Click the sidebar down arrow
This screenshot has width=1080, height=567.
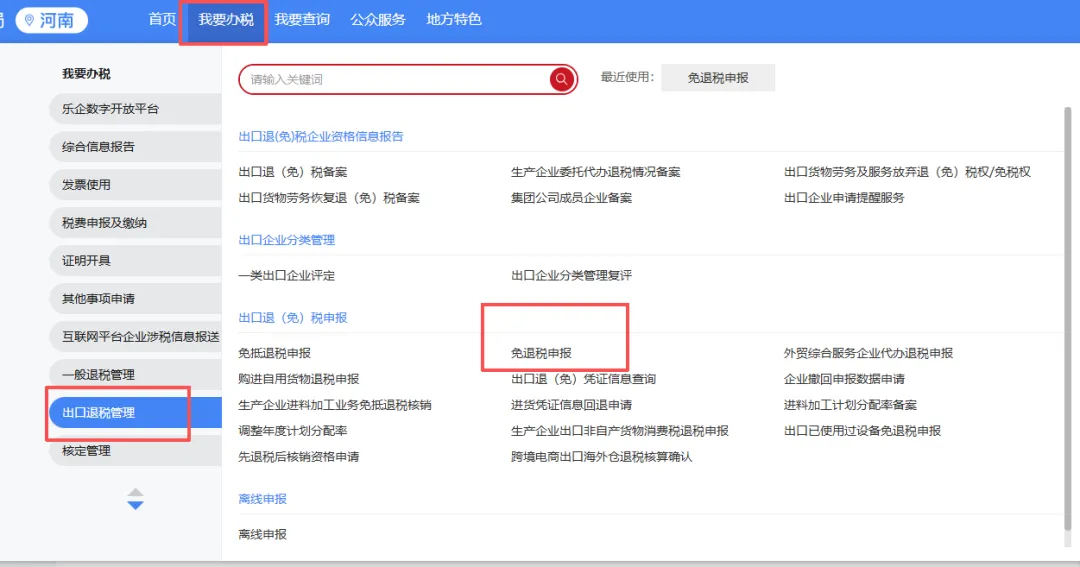(136, 505)
